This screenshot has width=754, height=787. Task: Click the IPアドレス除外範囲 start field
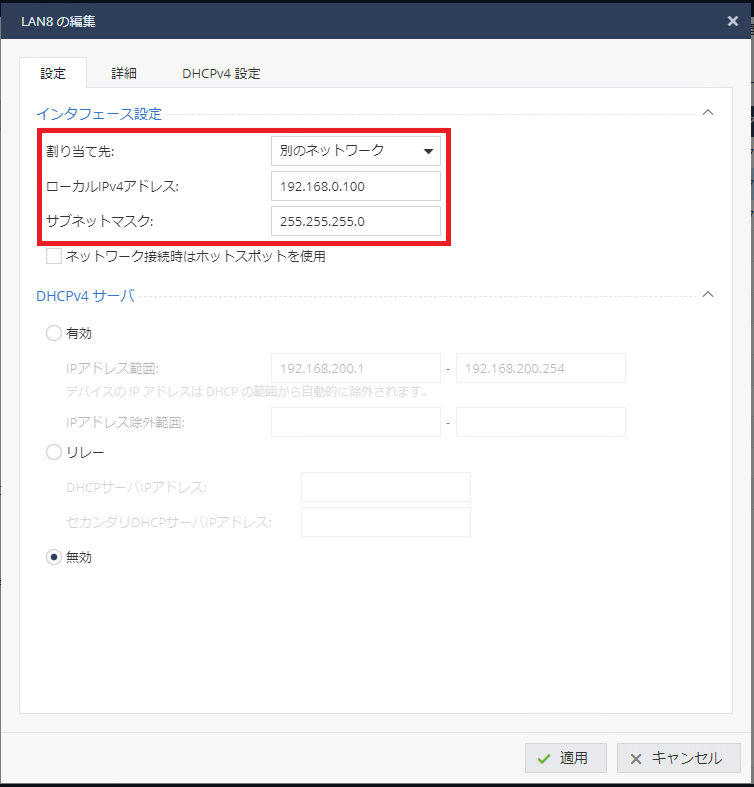coord(355,422)
